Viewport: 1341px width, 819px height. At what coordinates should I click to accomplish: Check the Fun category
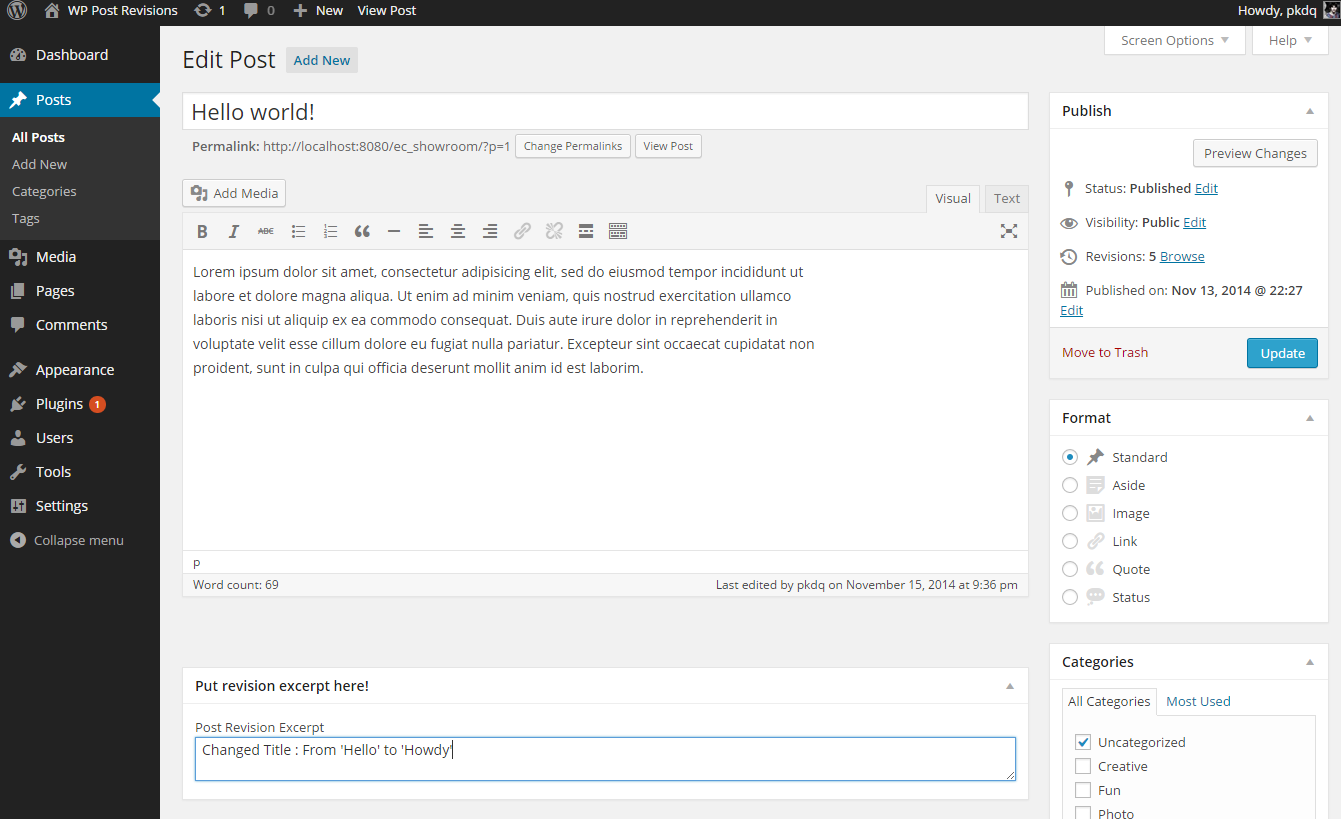click(1083, 790)
